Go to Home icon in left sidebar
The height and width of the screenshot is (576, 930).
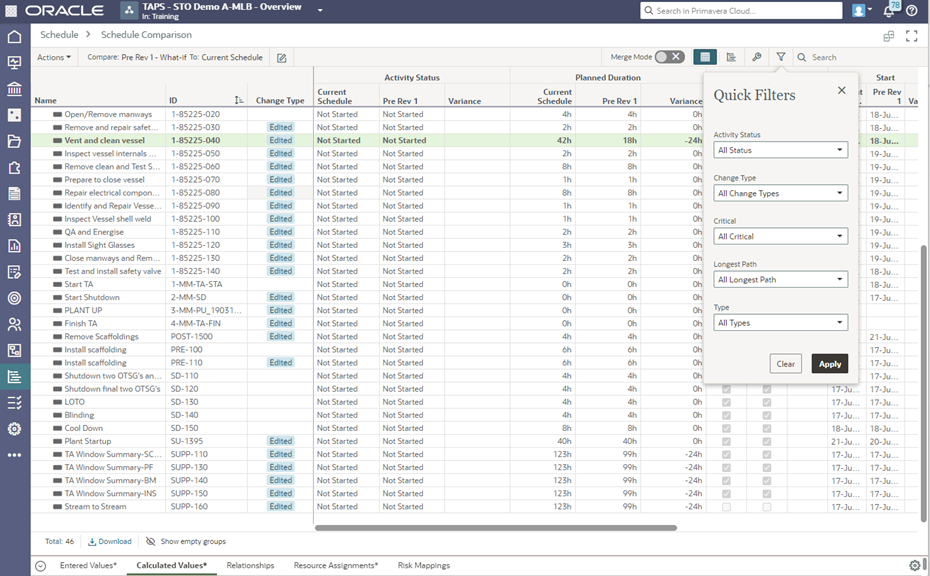click(14, 37)
